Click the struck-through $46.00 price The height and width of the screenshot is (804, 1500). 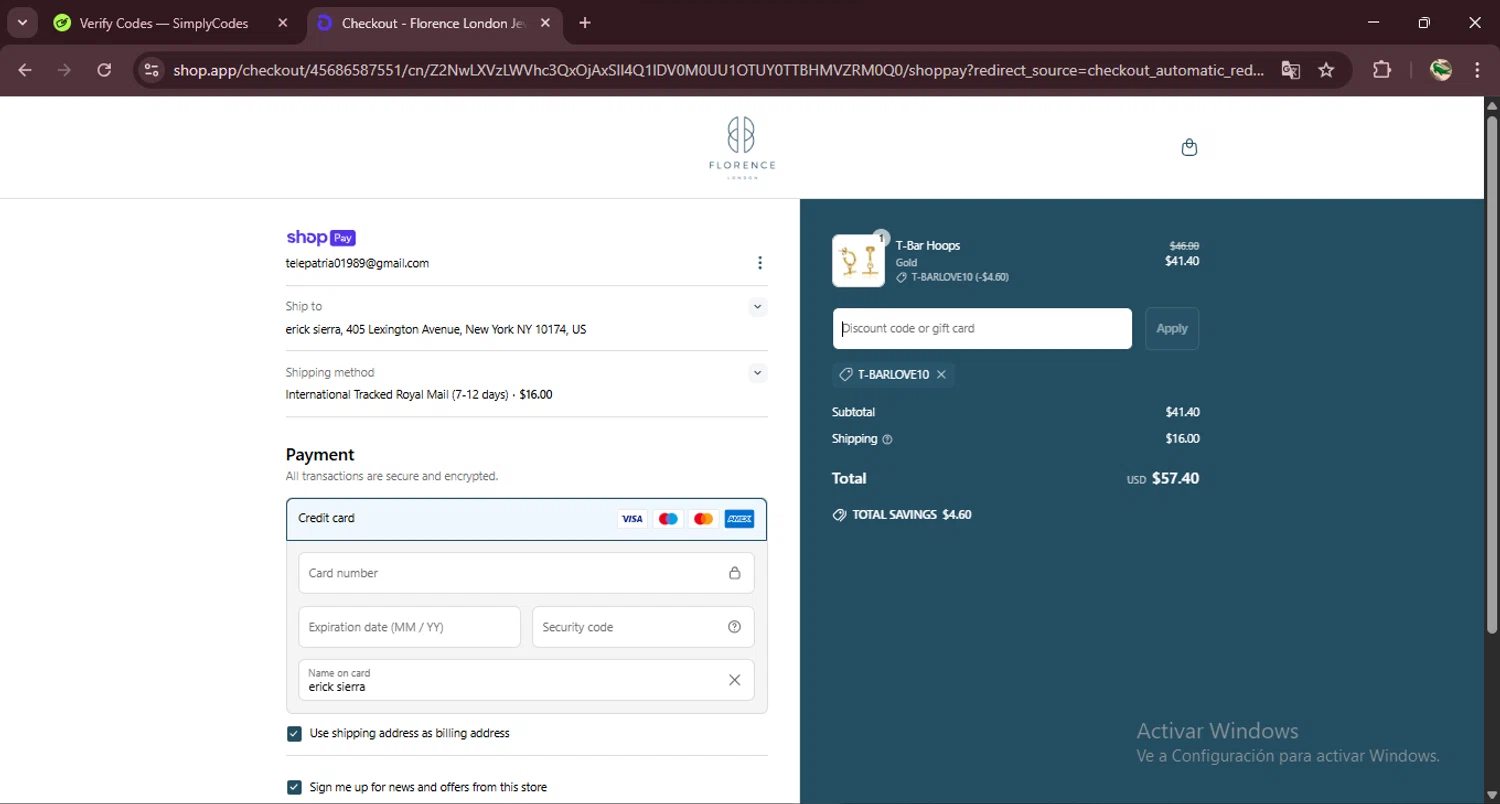click(1184, 246)
